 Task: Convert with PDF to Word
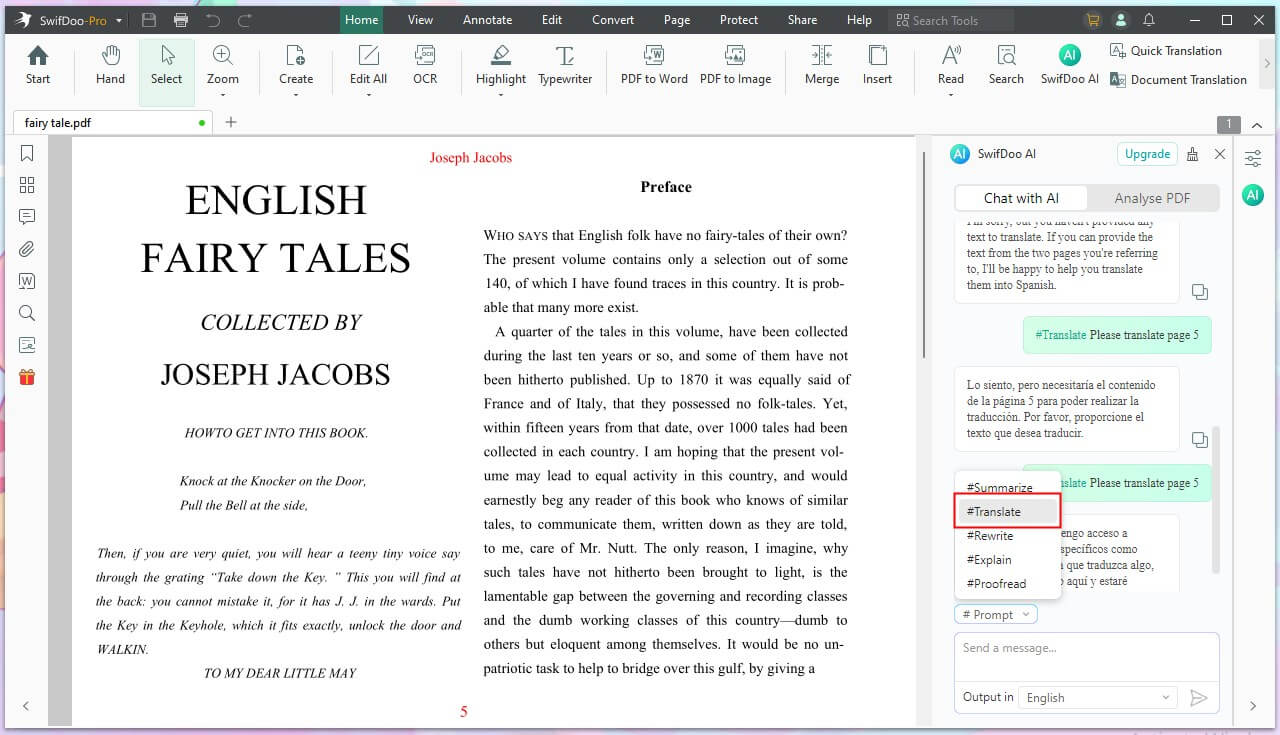[654, 66]
